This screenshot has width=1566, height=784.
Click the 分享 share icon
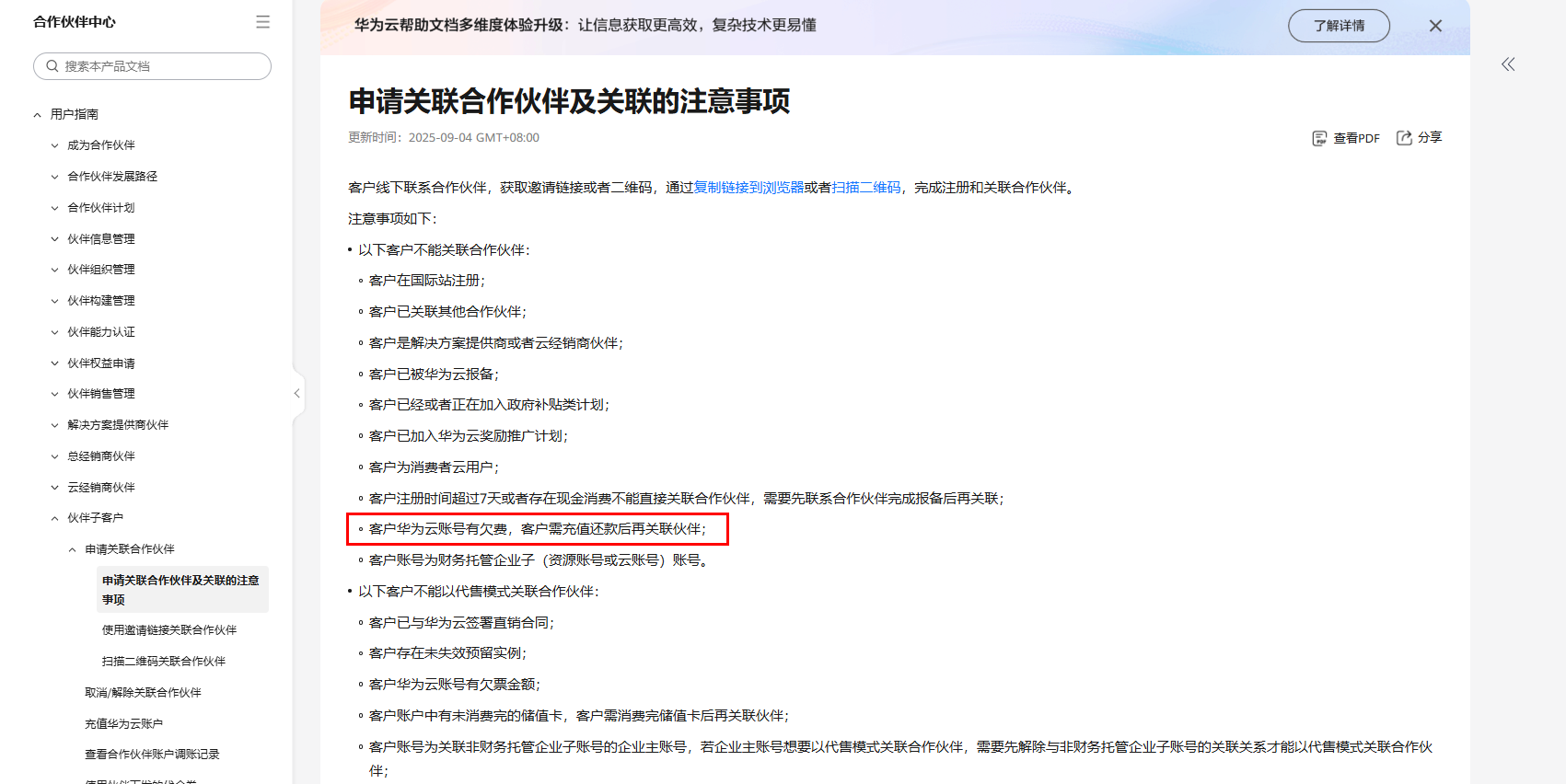pos(1404,138)
